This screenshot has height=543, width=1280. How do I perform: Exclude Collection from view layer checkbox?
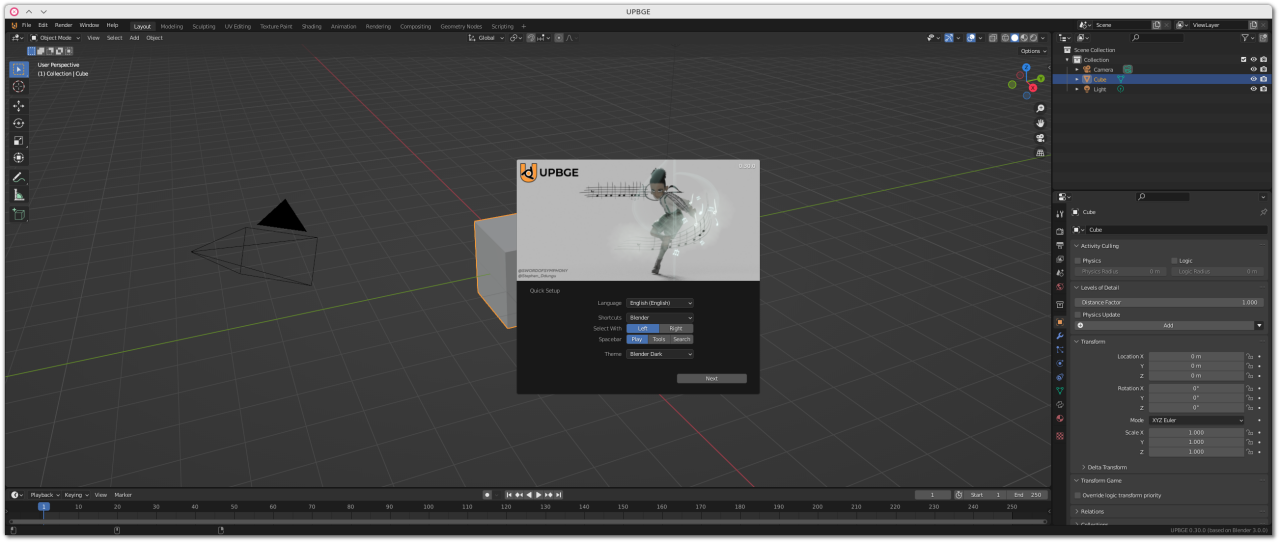[x=1243, y=59]
